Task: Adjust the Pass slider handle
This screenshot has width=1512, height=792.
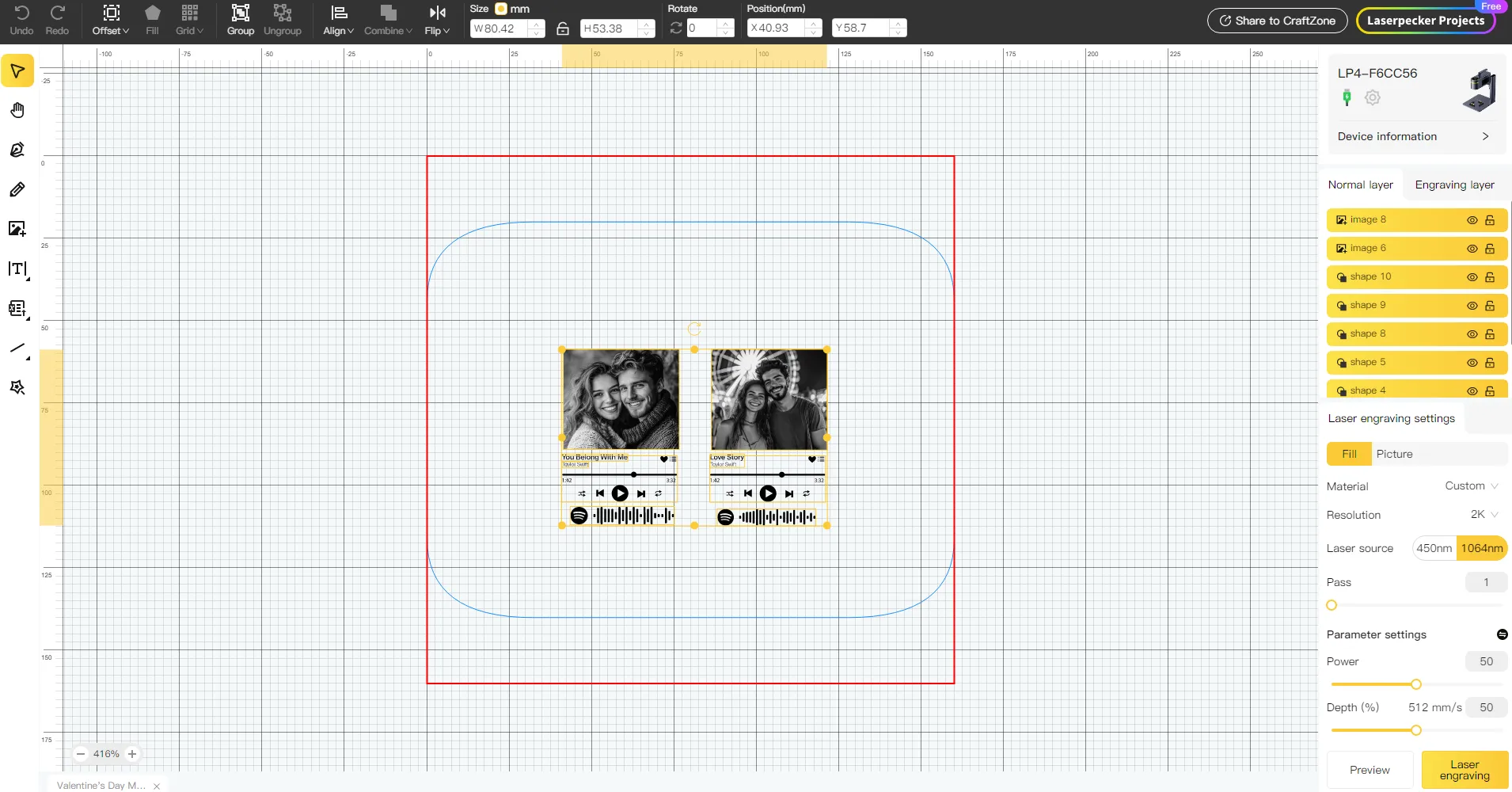Action: click(1332, 605)
